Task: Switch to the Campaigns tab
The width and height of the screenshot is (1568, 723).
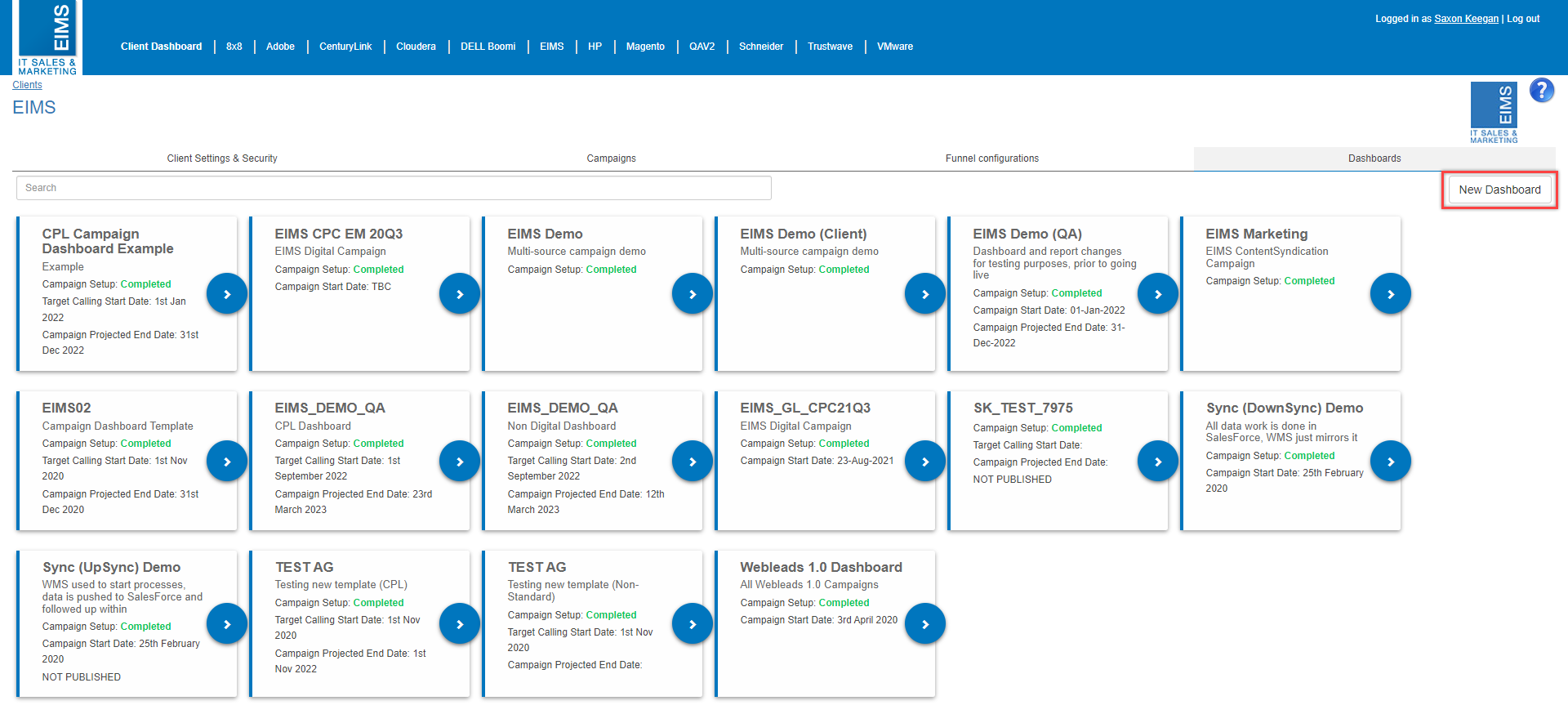Action: (611, 158)
